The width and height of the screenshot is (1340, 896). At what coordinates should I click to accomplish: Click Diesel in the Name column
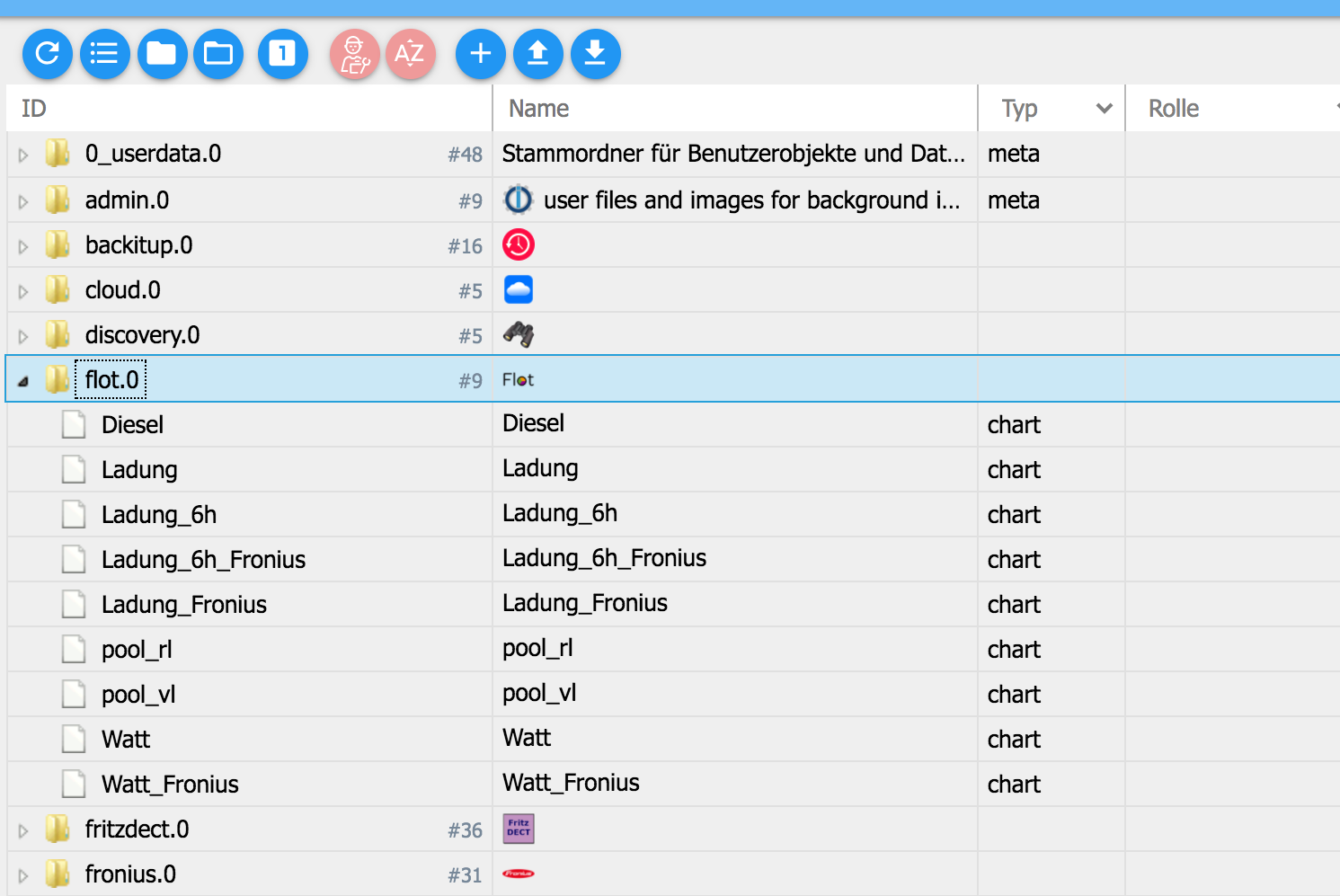click(533, 422)
